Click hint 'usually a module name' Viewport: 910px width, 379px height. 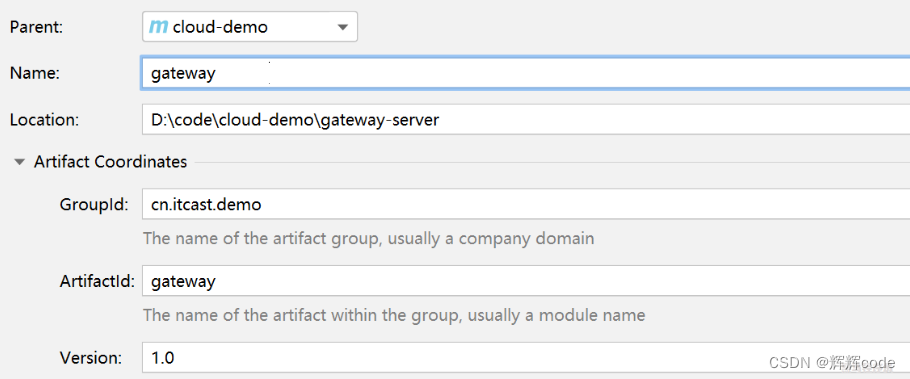(x=556, y=315)
